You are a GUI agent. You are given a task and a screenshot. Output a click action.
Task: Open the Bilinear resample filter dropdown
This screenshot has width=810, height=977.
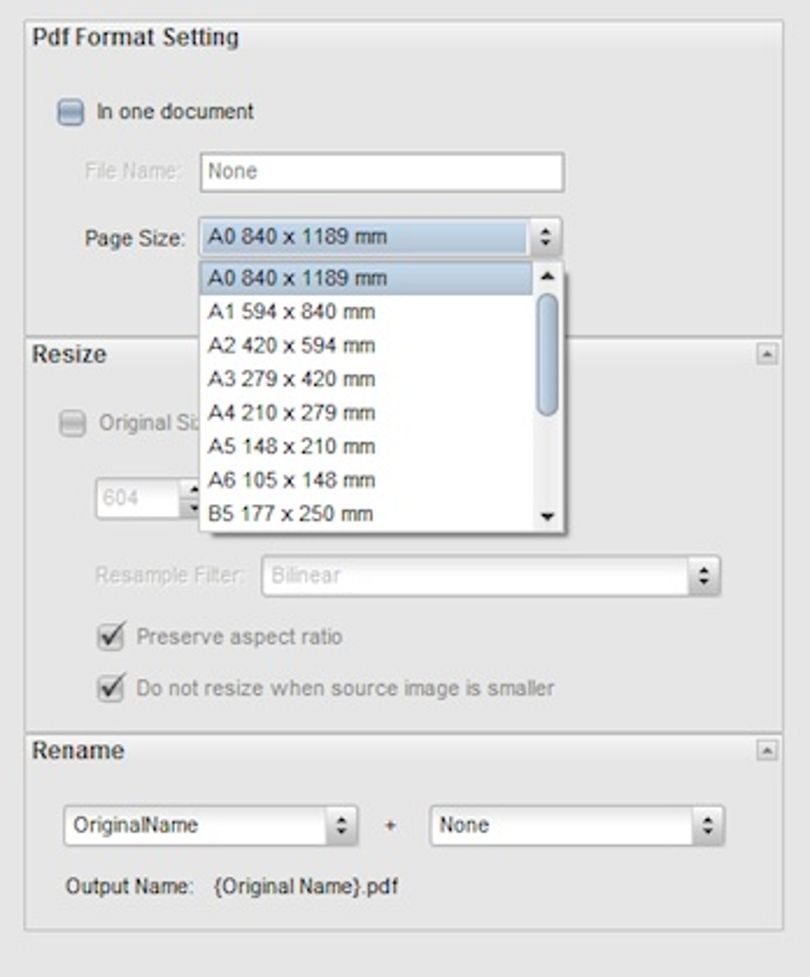(491, 575)
